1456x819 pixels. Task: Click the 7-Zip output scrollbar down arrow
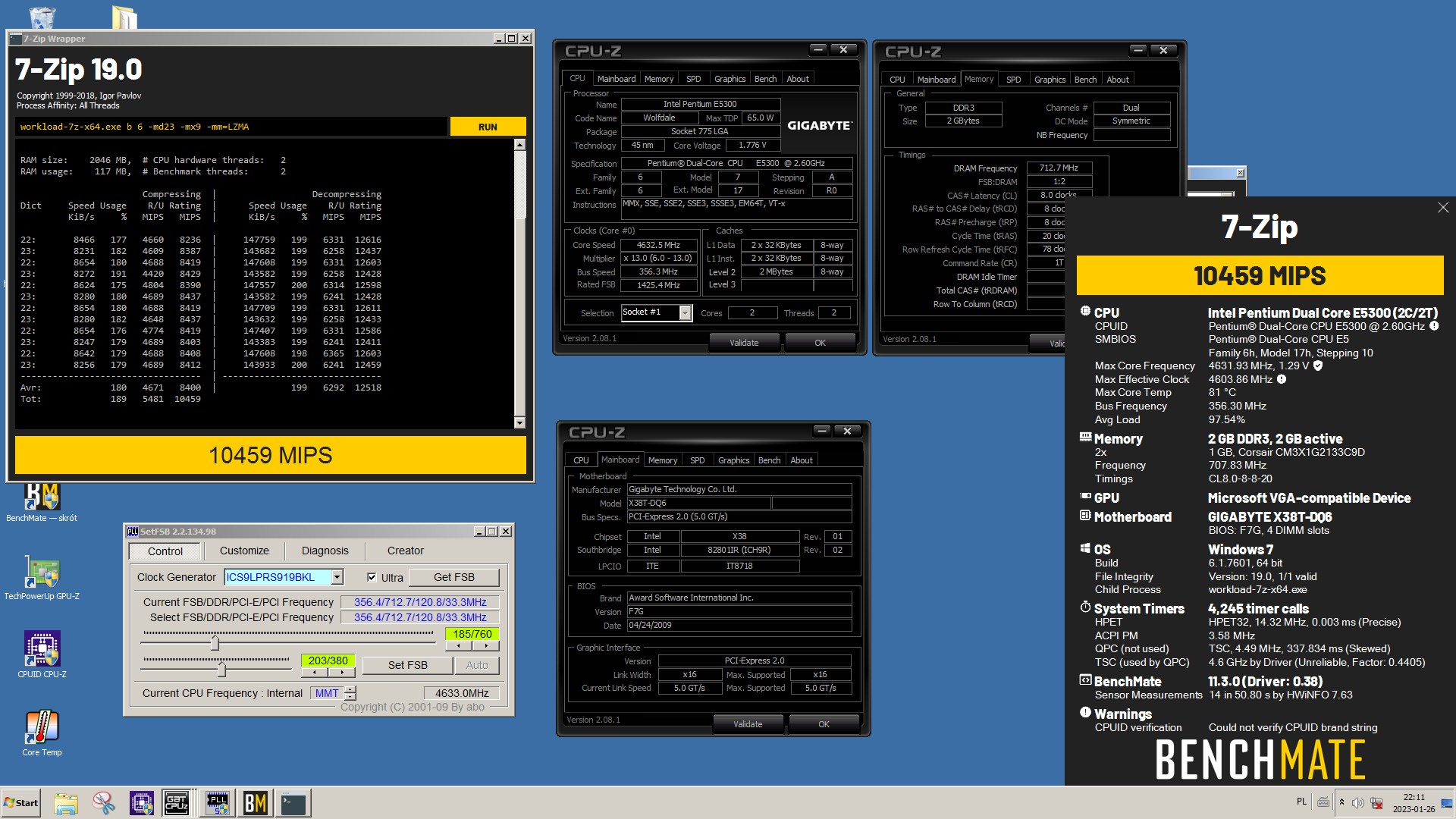[519, 422]
